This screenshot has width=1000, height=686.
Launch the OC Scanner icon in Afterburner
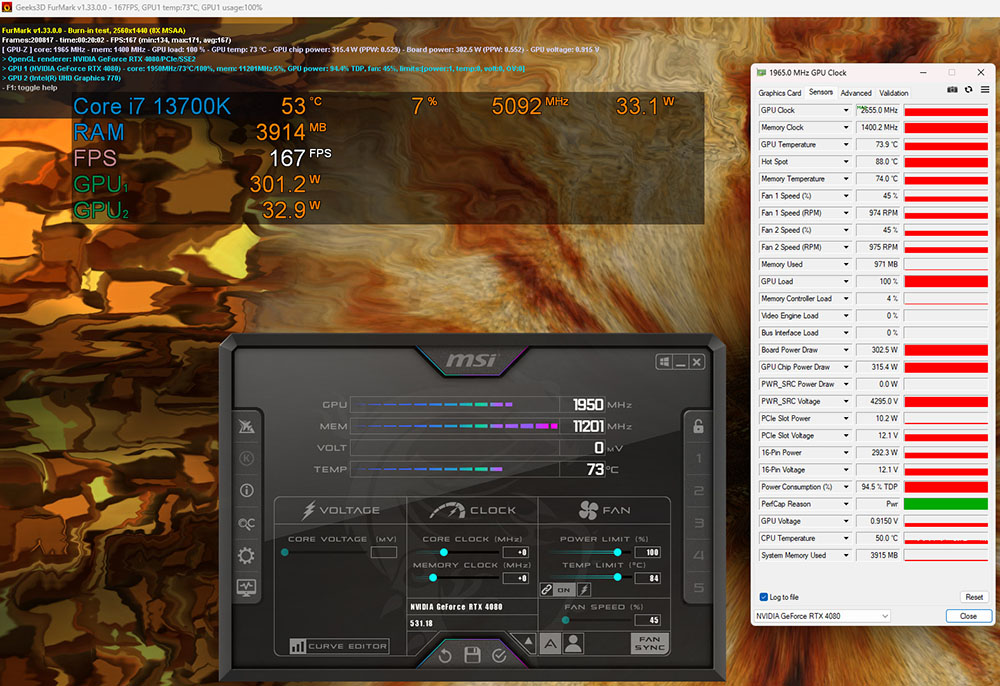point(246,523)
